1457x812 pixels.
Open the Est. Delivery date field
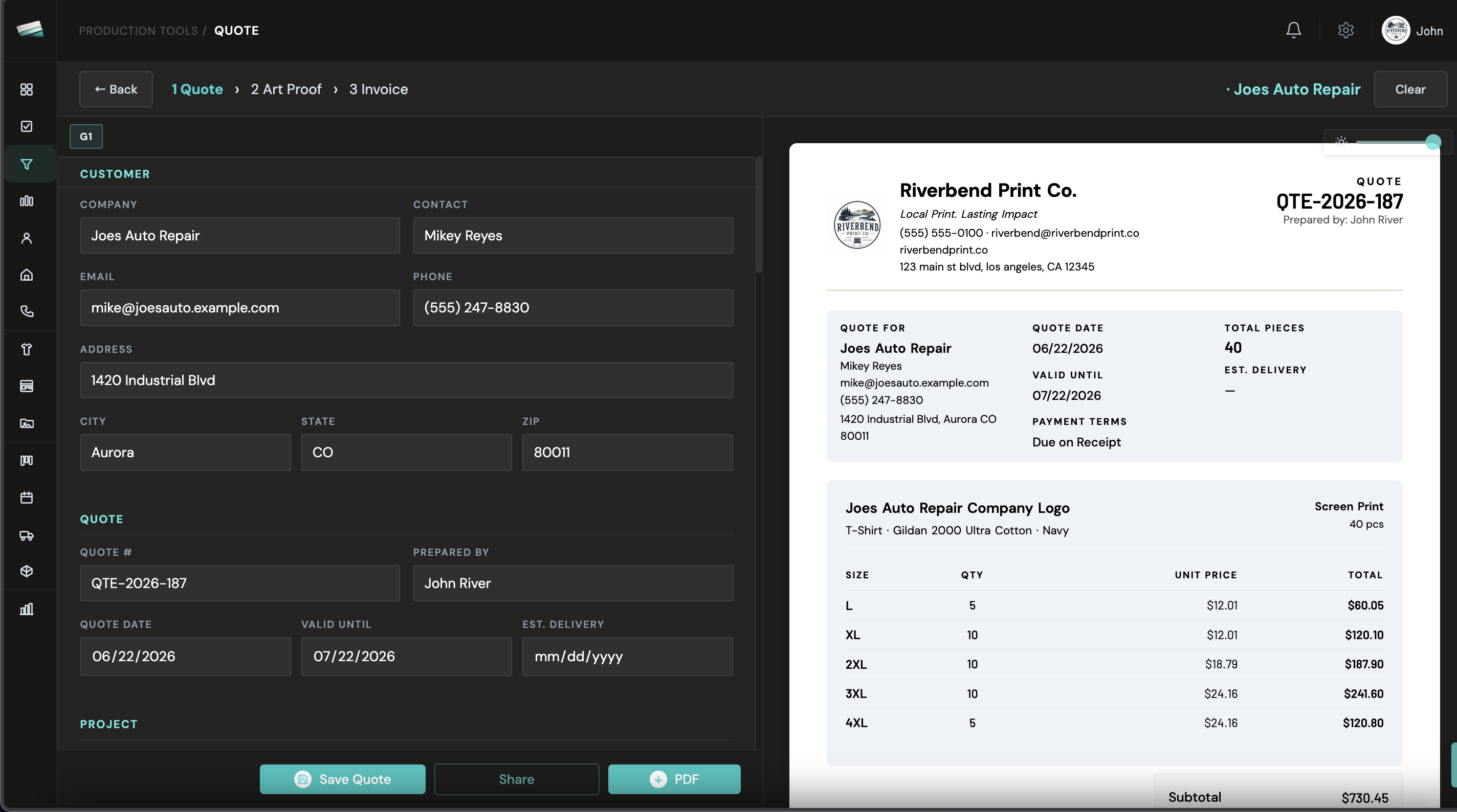tap(627, 657)
